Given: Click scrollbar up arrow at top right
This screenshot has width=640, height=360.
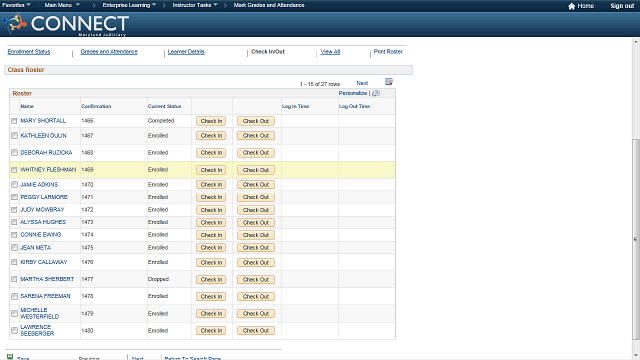Looking at the screenshot, I should pos(636,41).
